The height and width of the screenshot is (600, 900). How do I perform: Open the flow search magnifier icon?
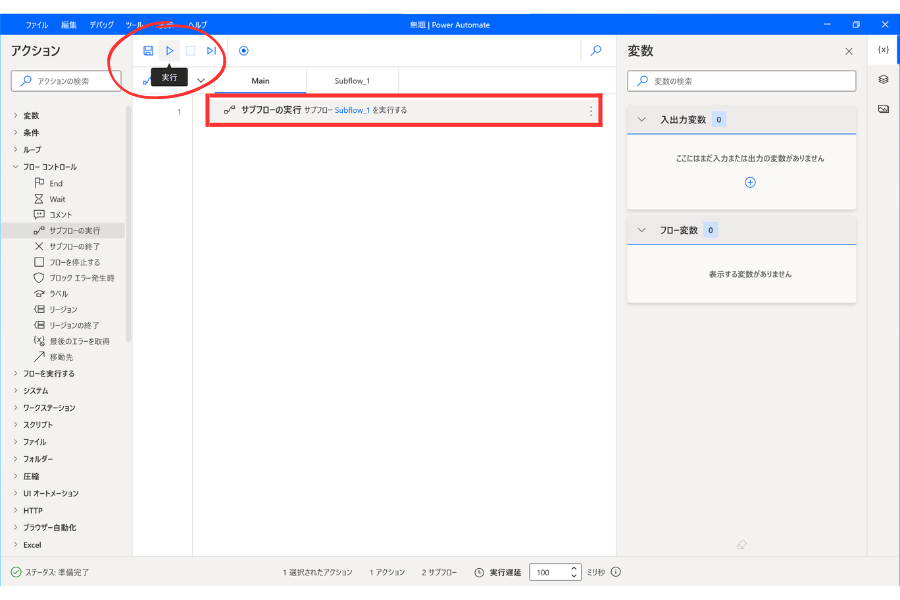point(596,51)
